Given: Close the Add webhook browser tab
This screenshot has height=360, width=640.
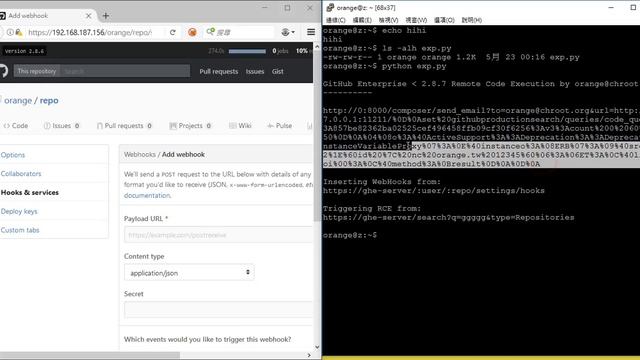Looking at the screenshot, I should (x=89, y=16).
